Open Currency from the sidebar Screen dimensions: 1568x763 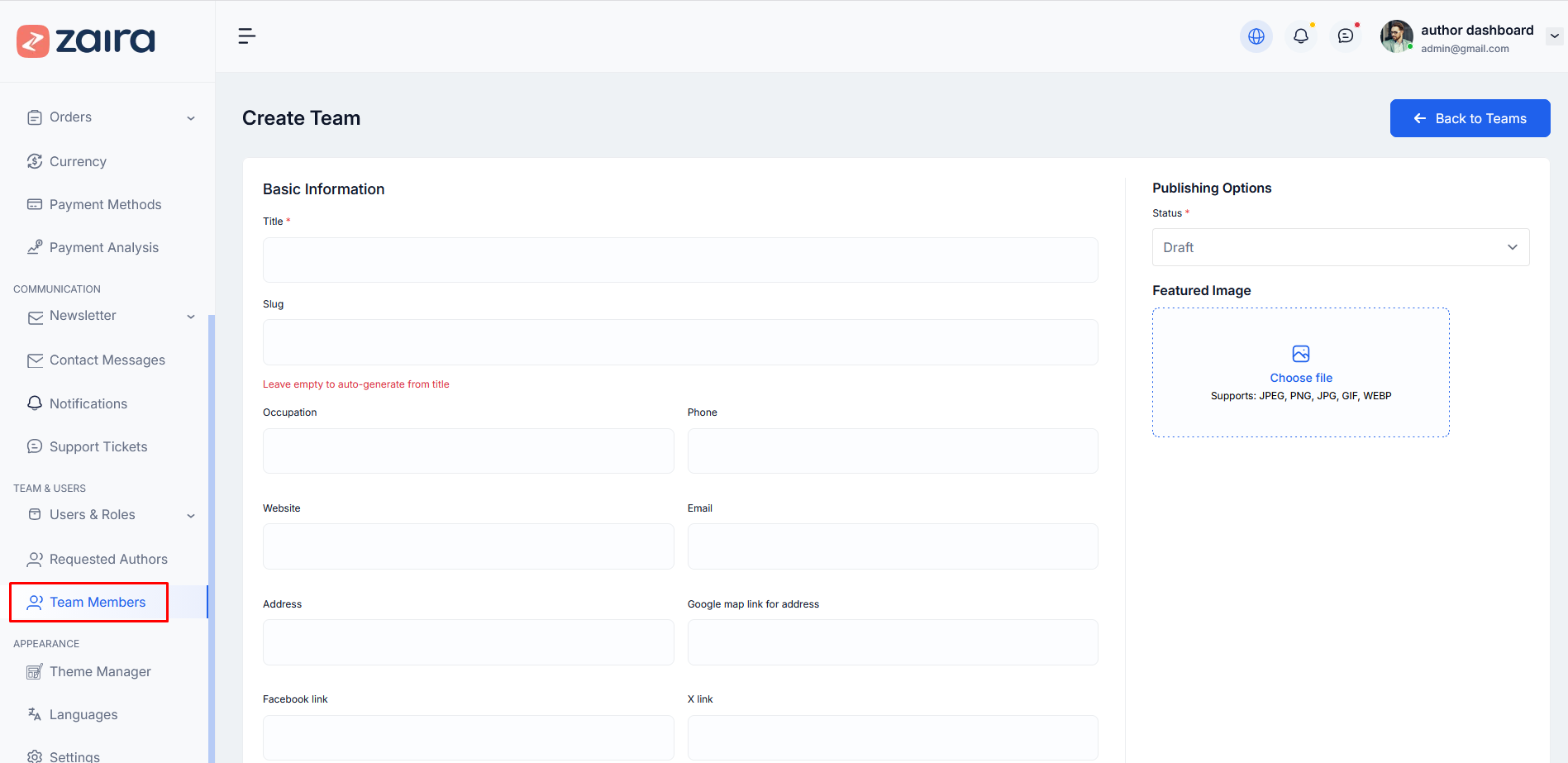tap(78, 161)
